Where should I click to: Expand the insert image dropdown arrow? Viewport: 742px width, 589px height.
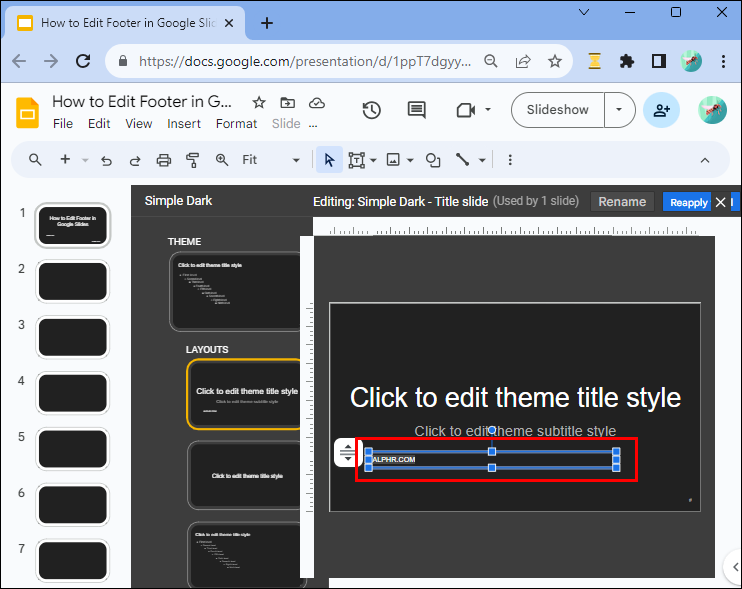point(410,160)
